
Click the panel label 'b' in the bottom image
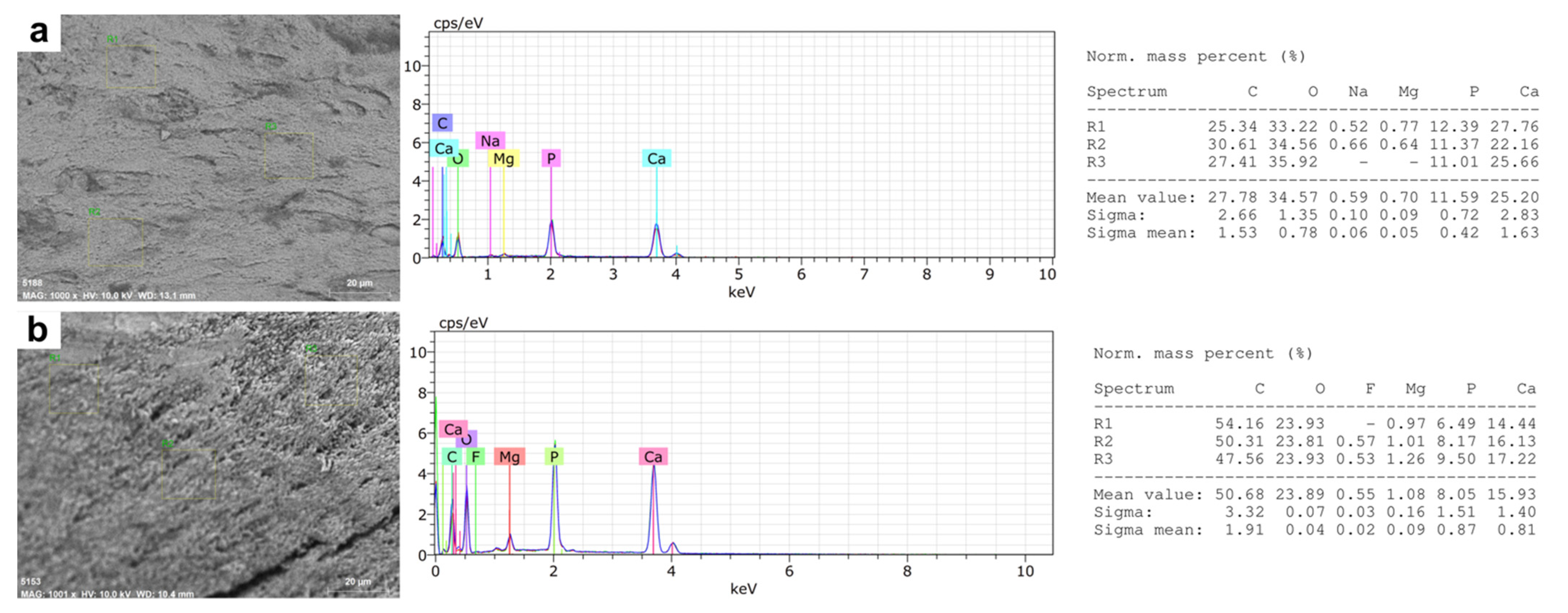38,329
